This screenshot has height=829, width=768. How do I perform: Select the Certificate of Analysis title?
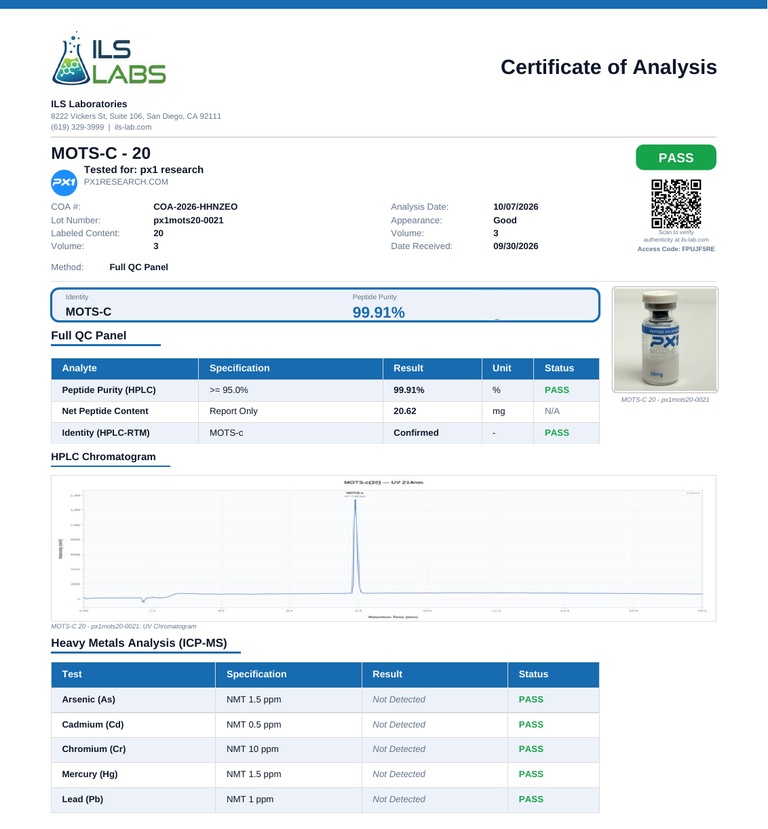(x=608, y=67)
